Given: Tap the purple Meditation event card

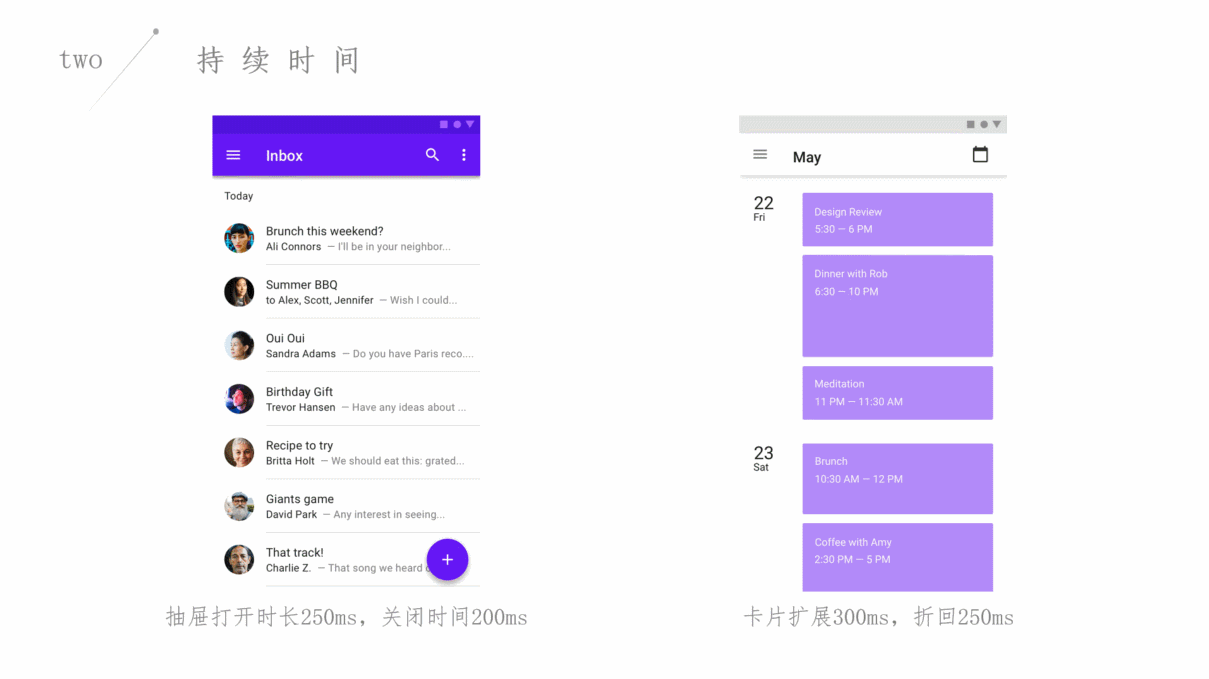Looking at the screenshot, I should coord(897,393).
